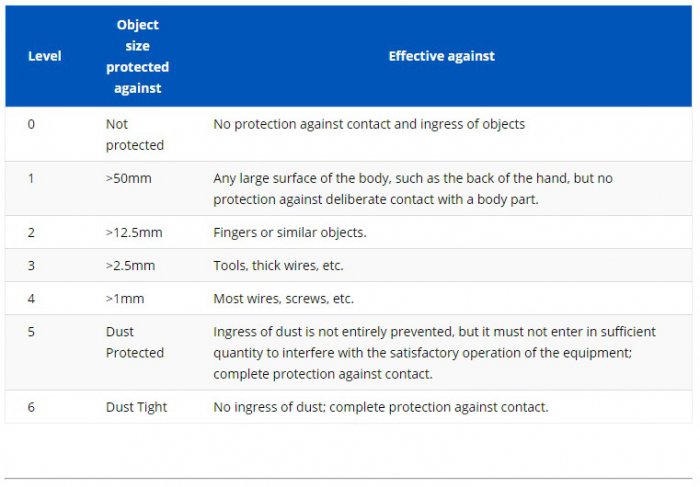Click "No protection against contact" description text
This screenshot has height=487, width=700.
click(x=368, y=124)
